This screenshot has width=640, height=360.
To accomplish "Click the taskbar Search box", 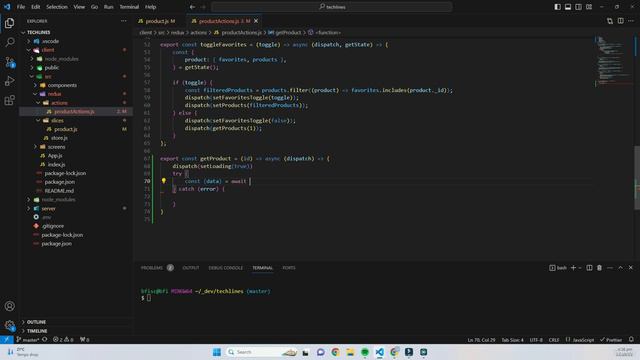I will pos(262,352).
